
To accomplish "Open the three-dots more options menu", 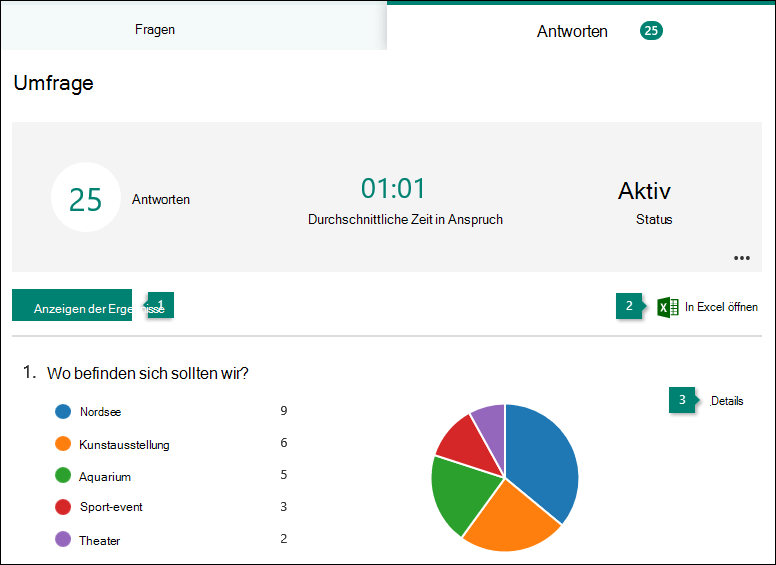I will [741, 258].
